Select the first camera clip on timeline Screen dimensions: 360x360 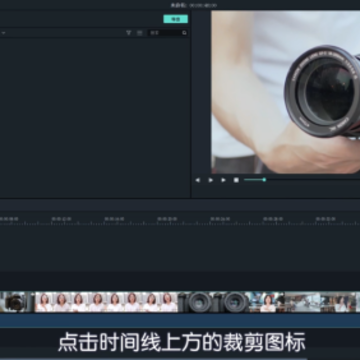coord(17,302)
